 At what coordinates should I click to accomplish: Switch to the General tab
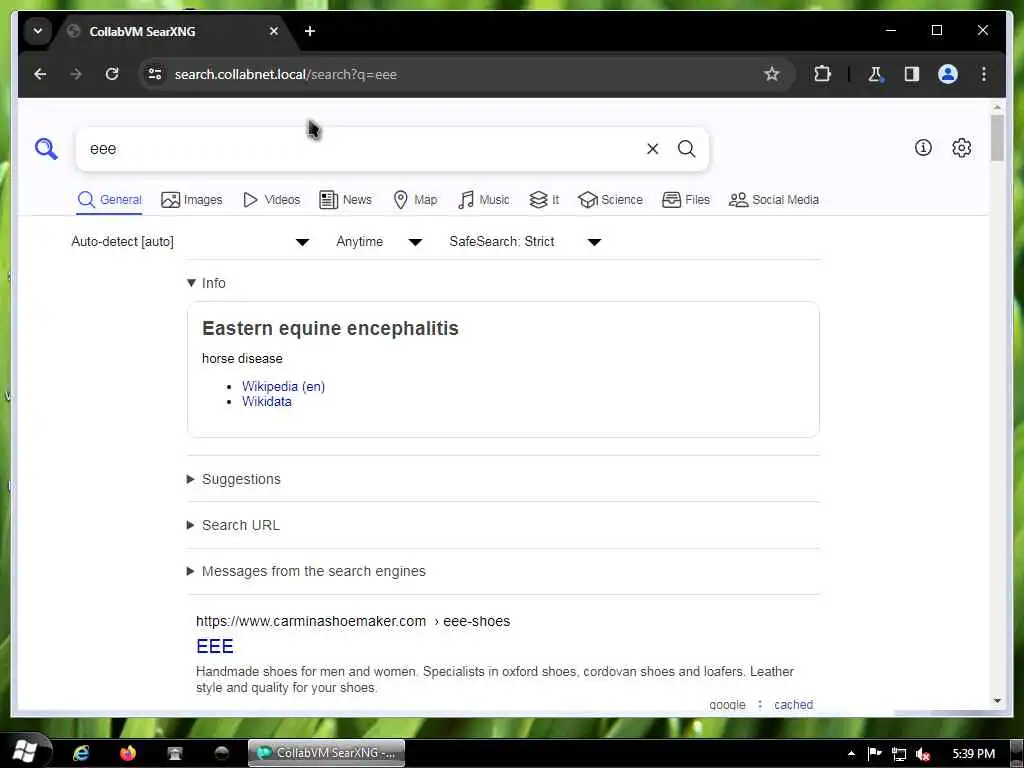[x=109, y=200]
